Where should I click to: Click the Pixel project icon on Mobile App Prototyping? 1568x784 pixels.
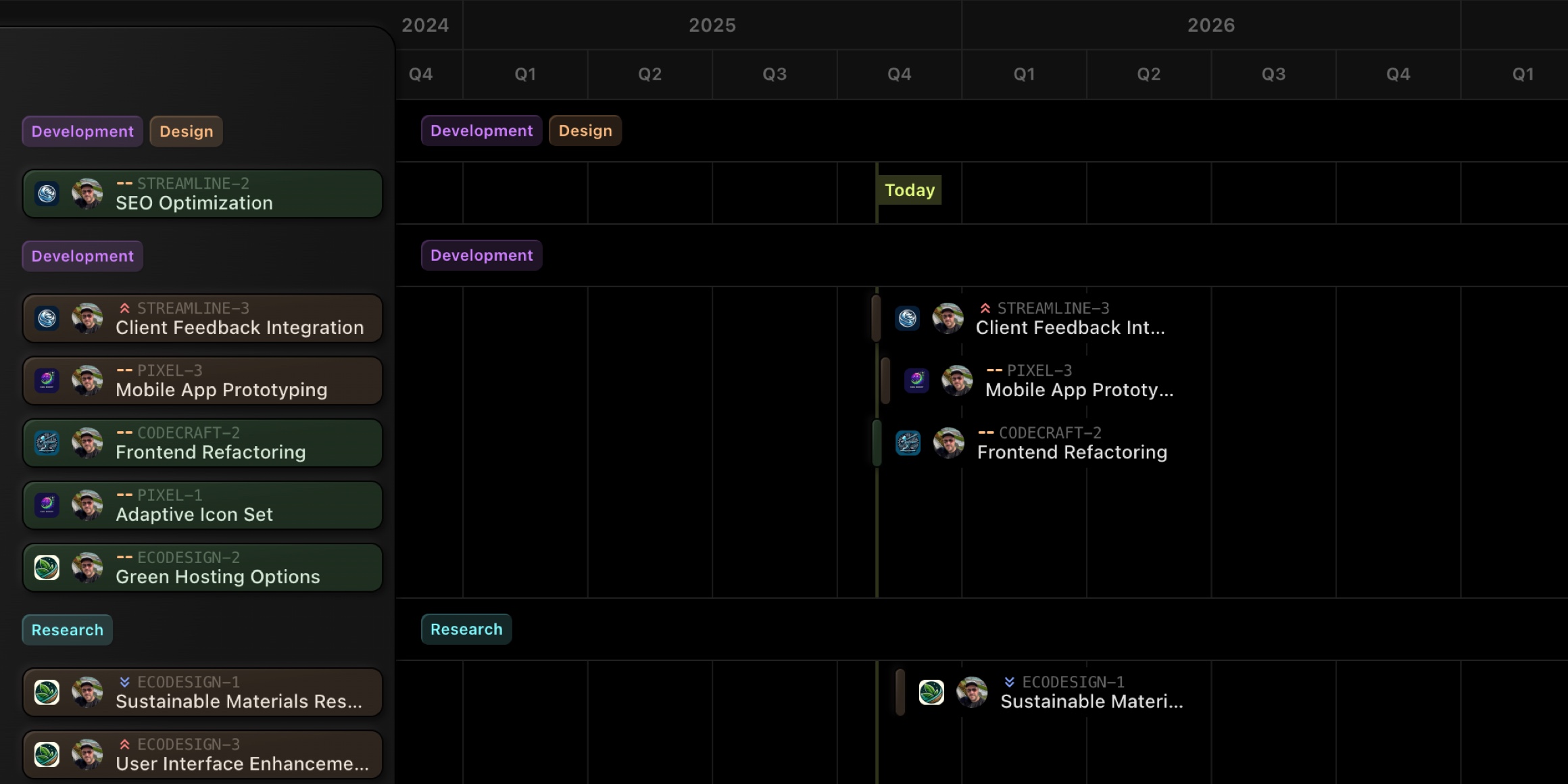(47, 381)
